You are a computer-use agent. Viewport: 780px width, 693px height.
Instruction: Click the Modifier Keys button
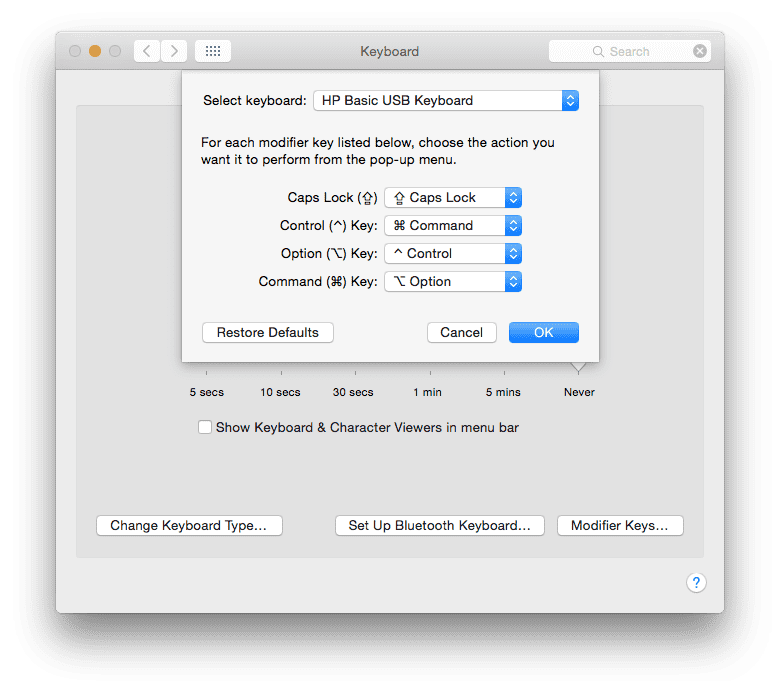[x=620, y=525]
